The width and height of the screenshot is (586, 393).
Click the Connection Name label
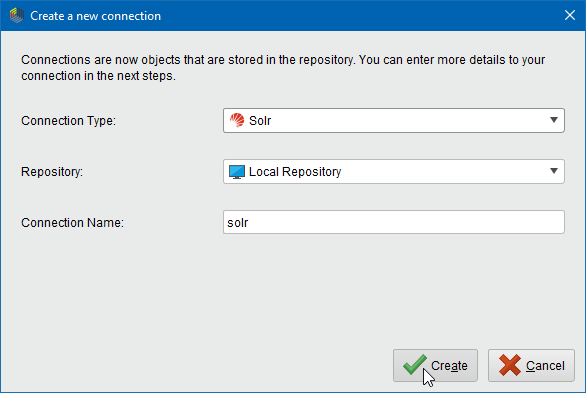[x=72, y=223]
